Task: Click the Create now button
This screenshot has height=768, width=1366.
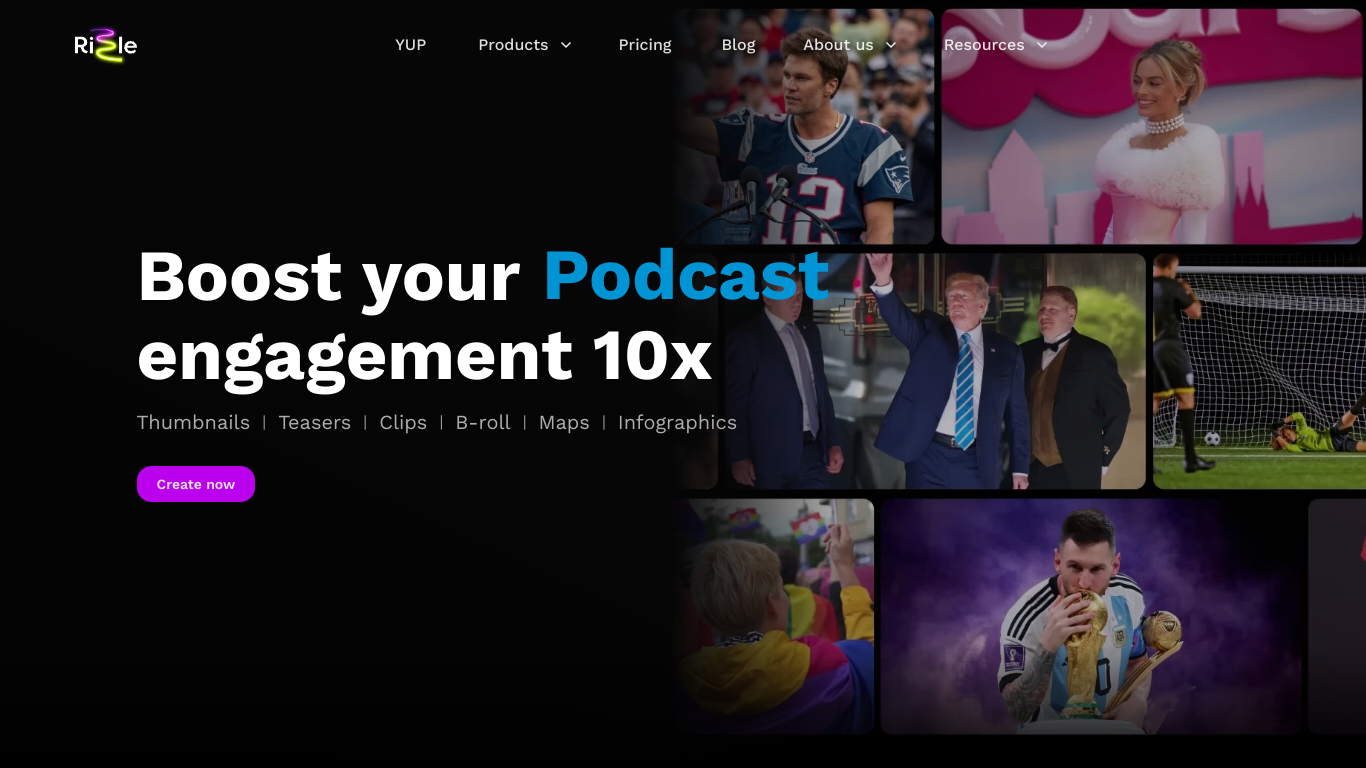Action: coord(196,484)
